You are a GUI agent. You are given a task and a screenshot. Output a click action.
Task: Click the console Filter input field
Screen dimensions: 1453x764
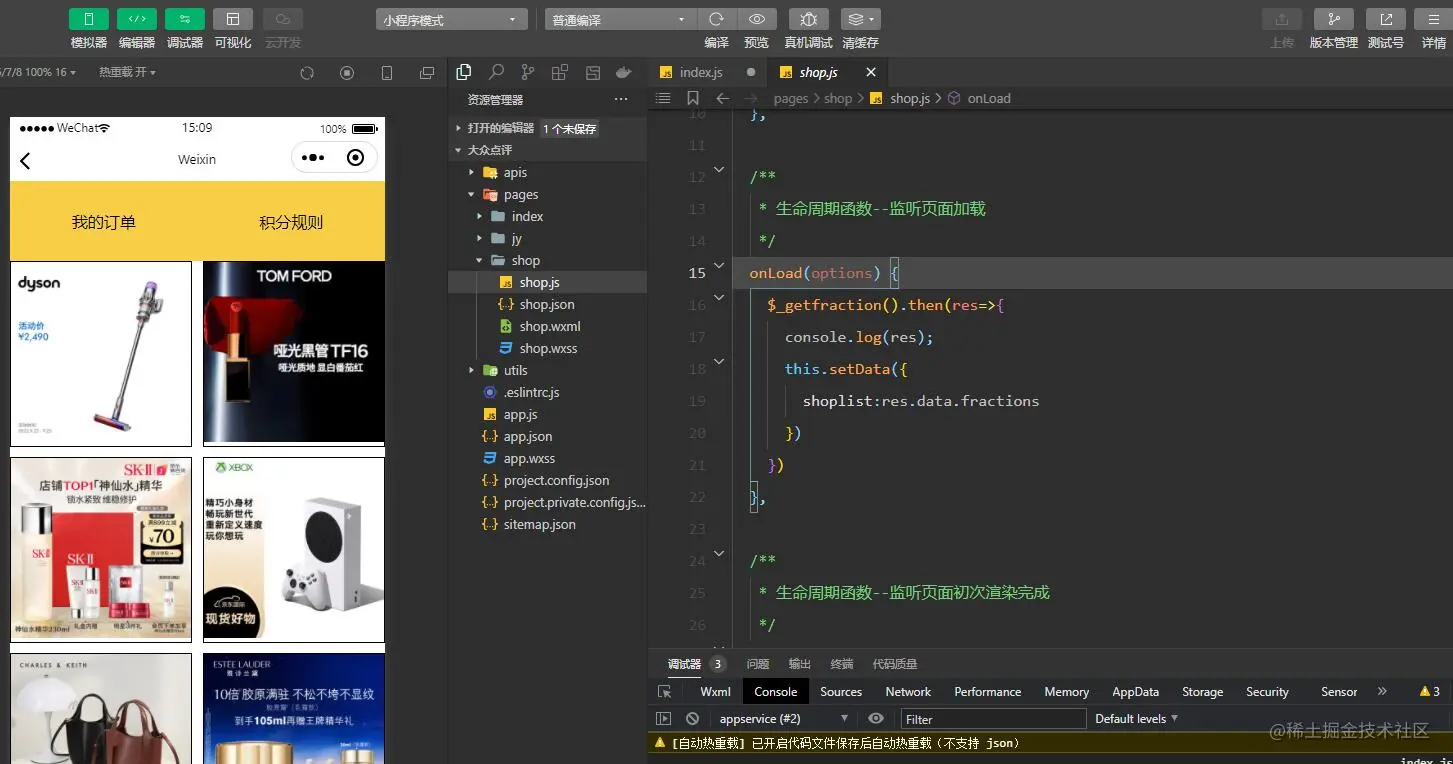point(992,719)
